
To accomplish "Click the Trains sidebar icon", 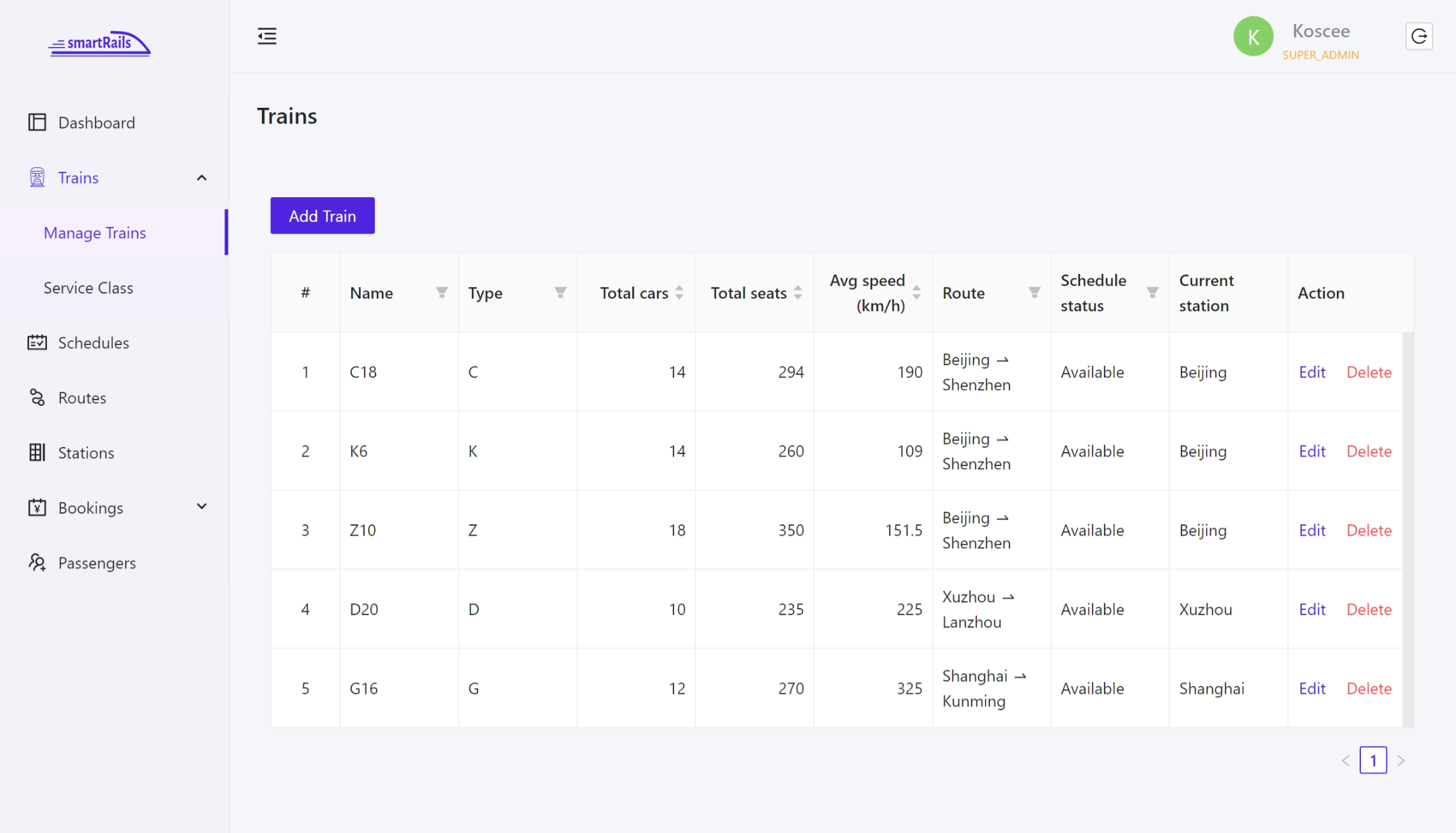I will [x=37, y=177].
